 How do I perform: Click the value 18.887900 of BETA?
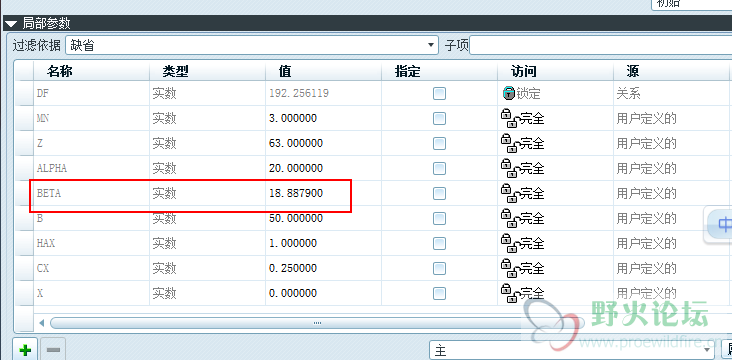(296, 193)
